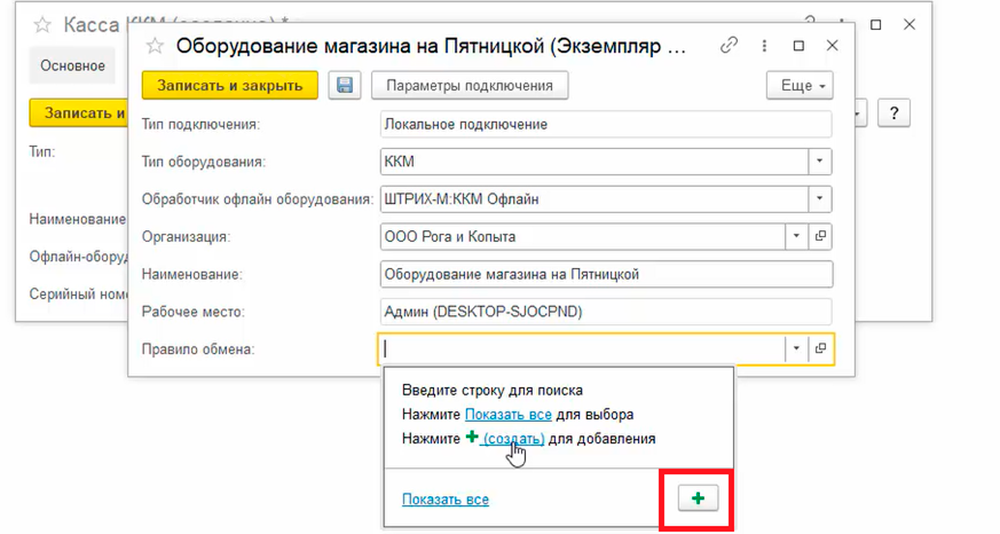Click the question mark help button
The height and width of the screenshot is (534, 1000).
click(x=893, y=113)
